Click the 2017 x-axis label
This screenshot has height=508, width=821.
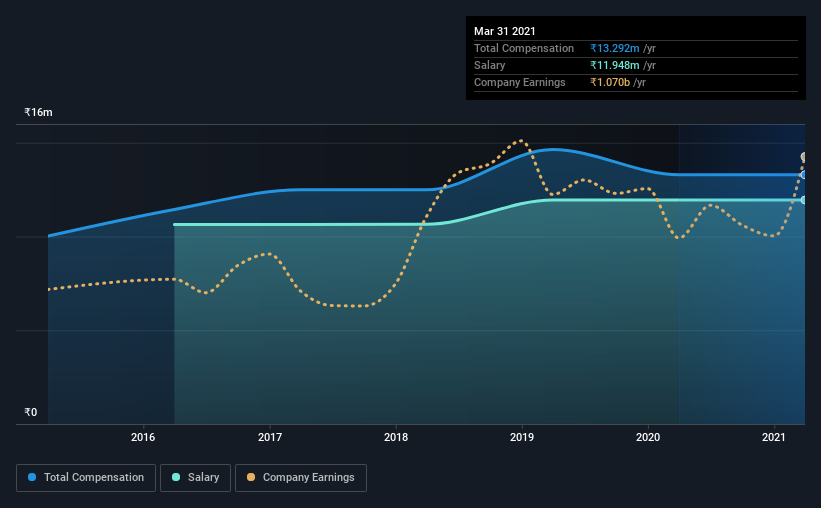click(x=270, y=437)
